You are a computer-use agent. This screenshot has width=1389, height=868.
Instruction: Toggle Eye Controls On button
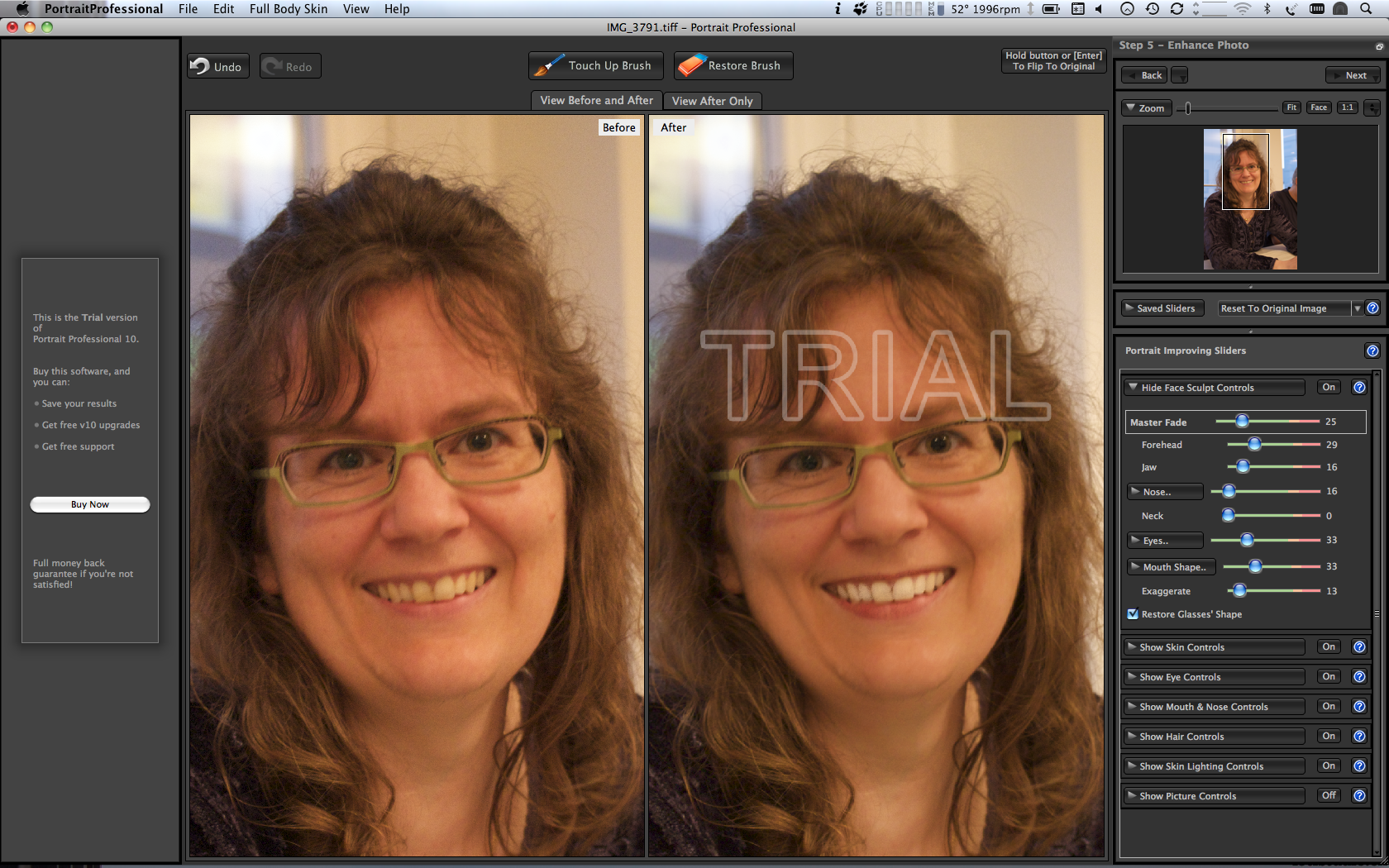pos(1329,676)
